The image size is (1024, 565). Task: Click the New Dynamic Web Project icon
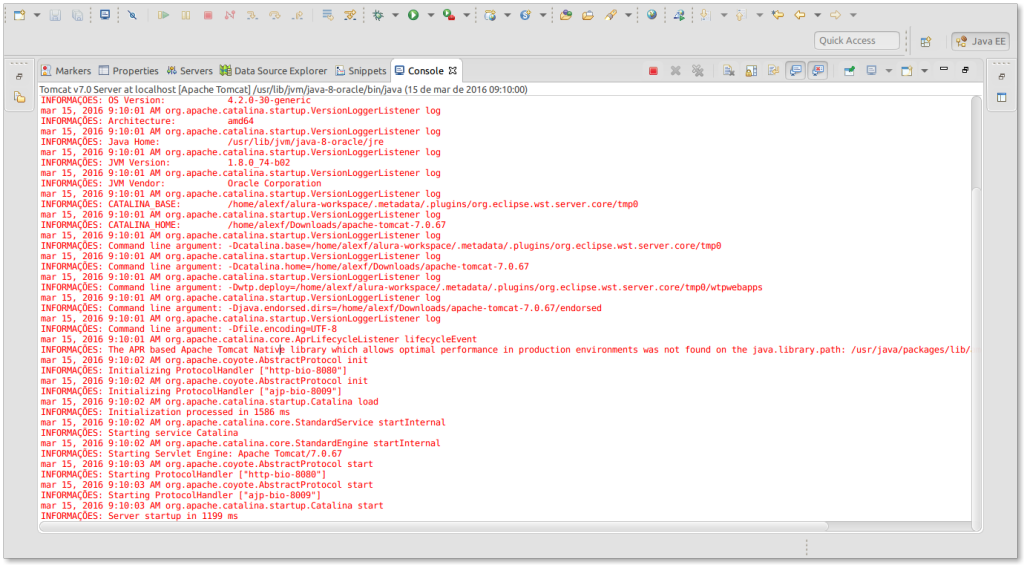[490, 14]
